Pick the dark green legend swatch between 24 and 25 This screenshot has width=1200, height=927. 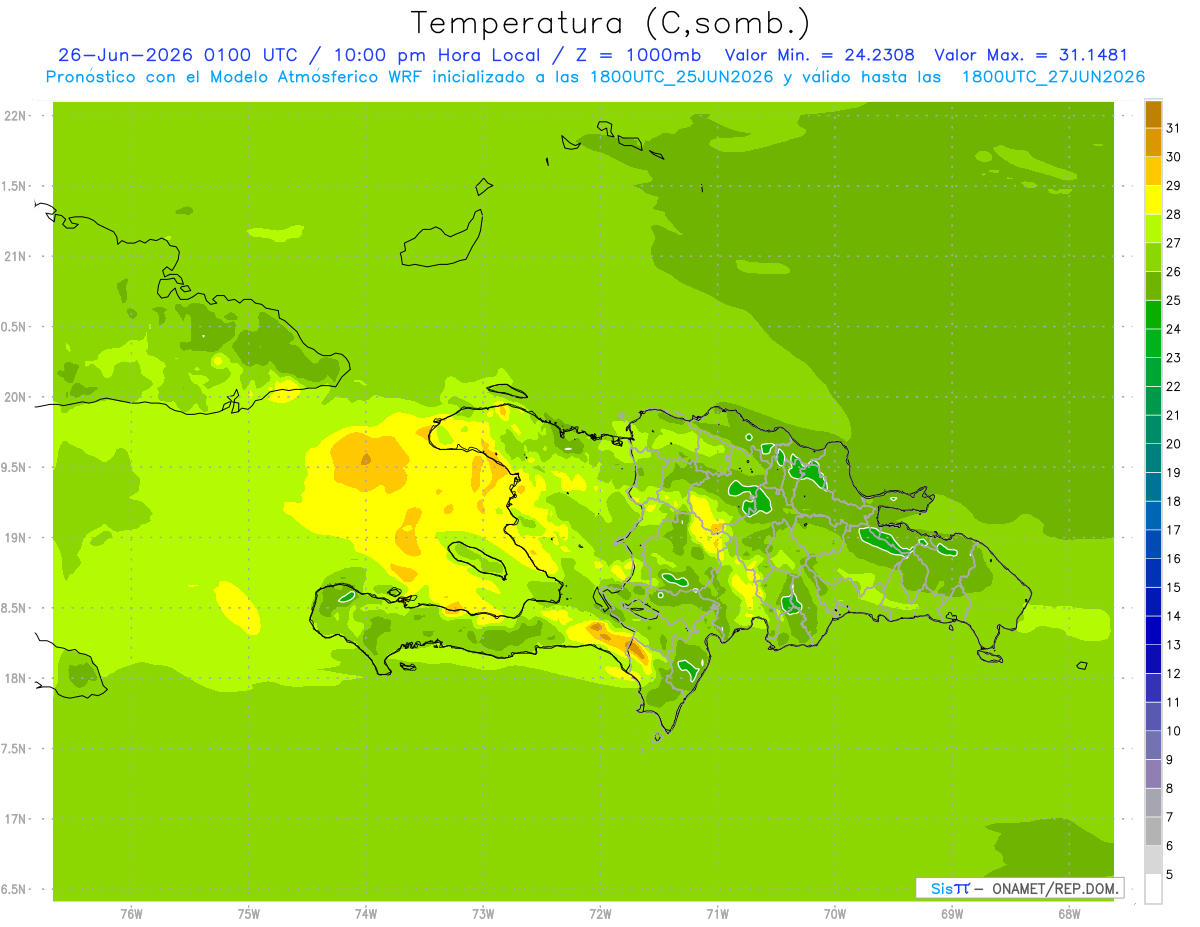pos(1153,315)
